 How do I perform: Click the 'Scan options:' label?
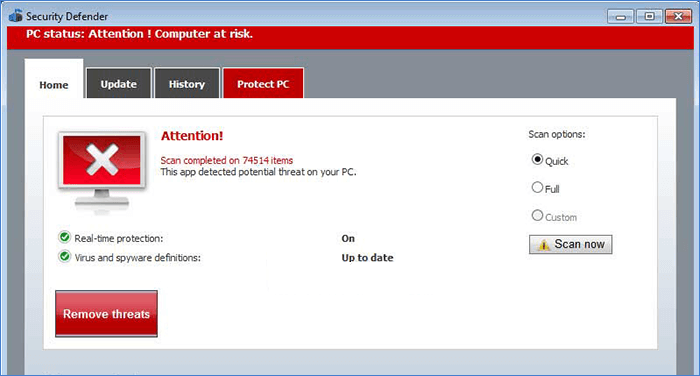pyautogui.click(x=557, y=134)
